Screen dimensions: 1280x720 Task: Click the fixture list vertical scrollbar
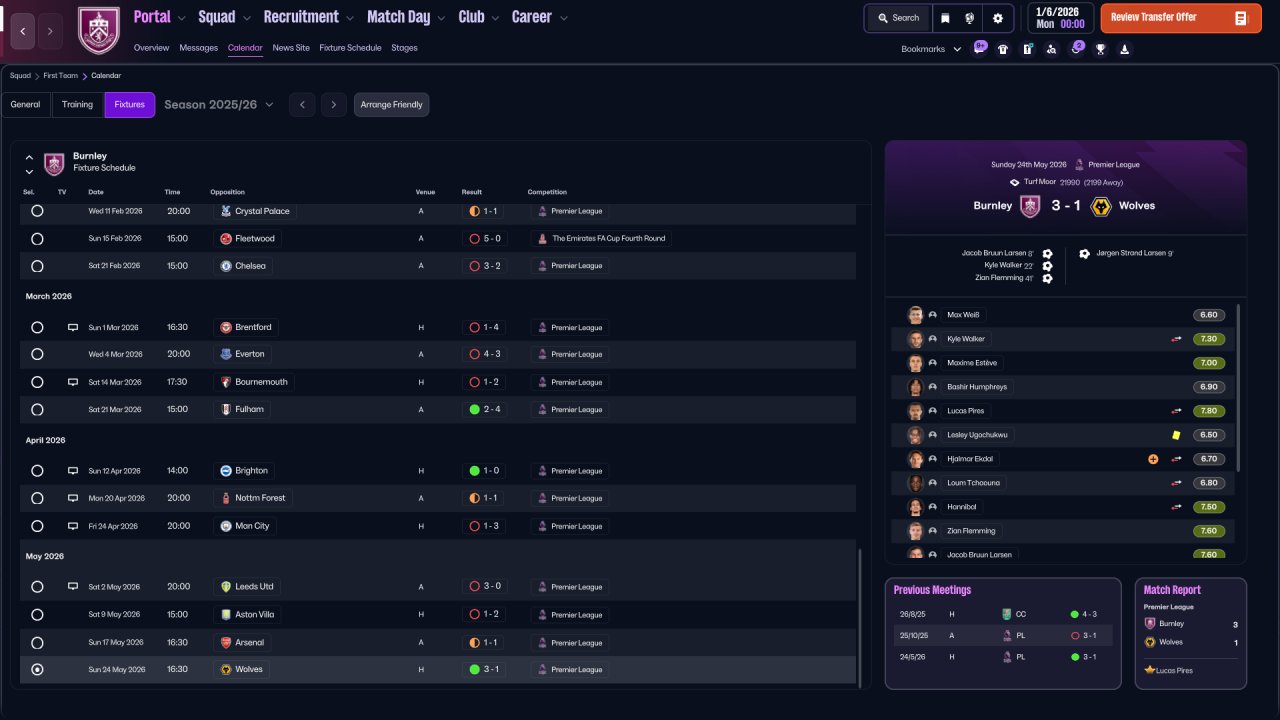(x=860, y=618)
